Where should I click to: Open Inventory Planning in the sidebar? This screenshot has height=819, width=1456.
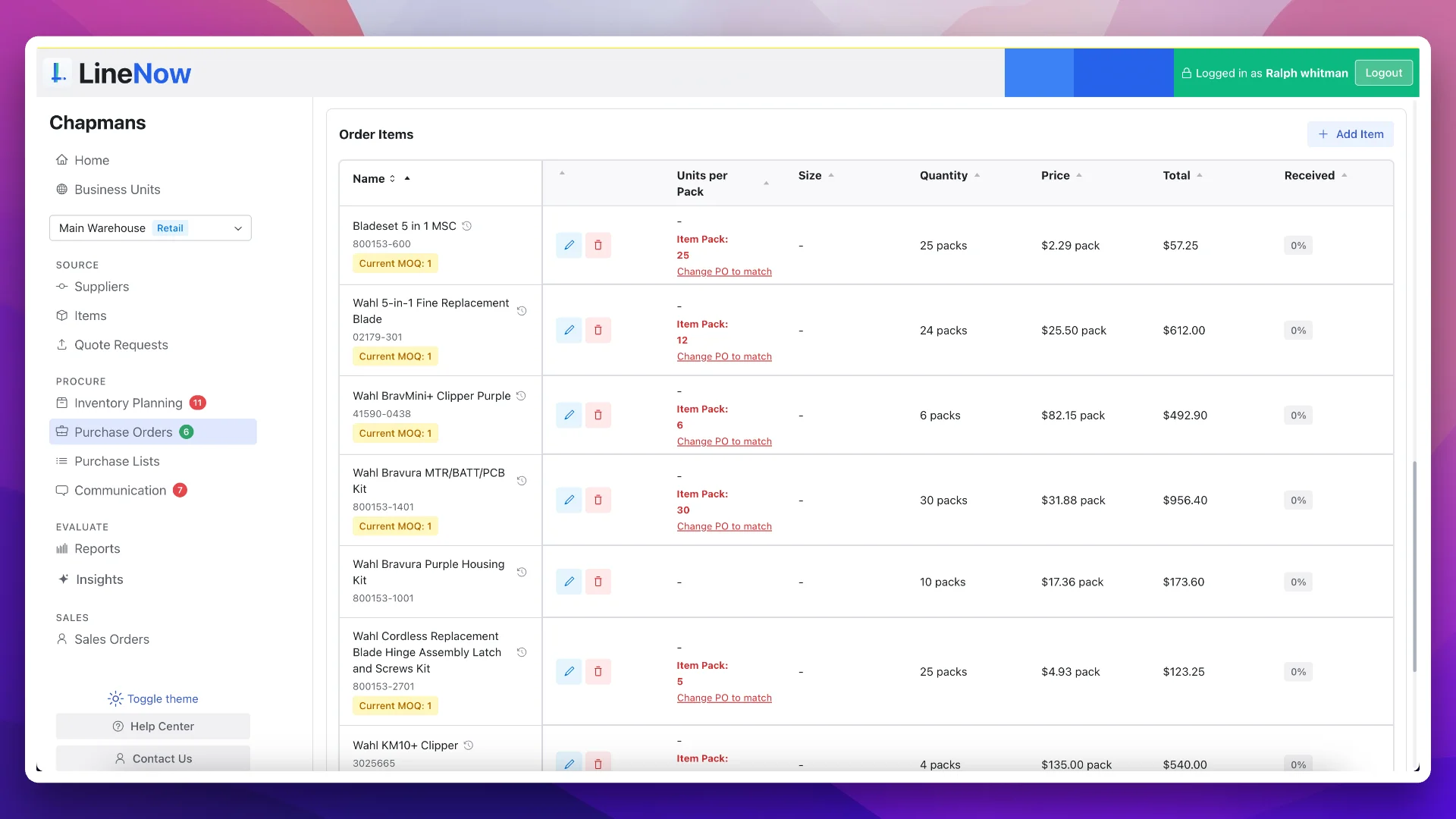point(128,403)
